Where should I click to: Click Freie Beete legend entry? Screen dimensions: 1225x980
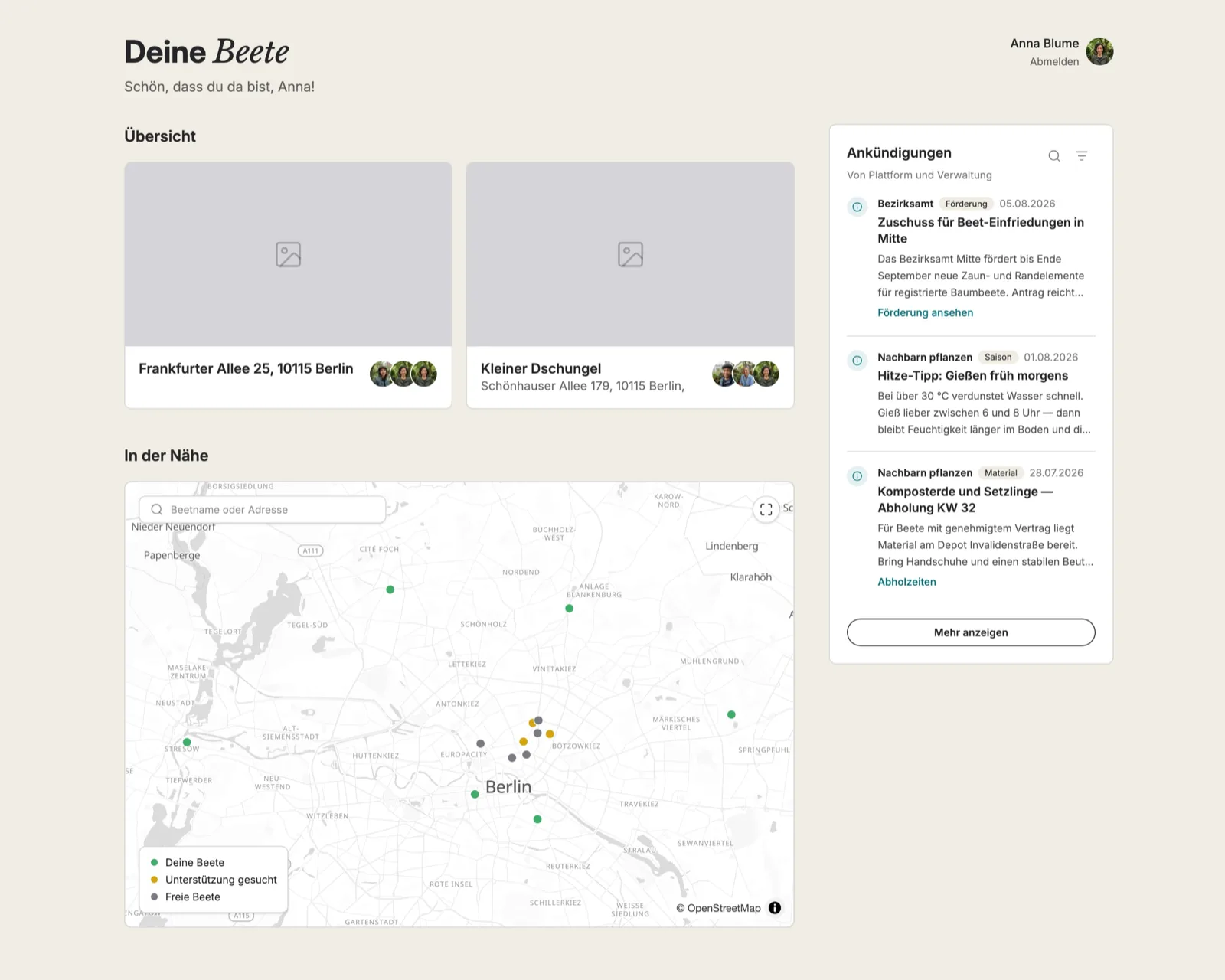pyautogui.click(x=185, y=897)
